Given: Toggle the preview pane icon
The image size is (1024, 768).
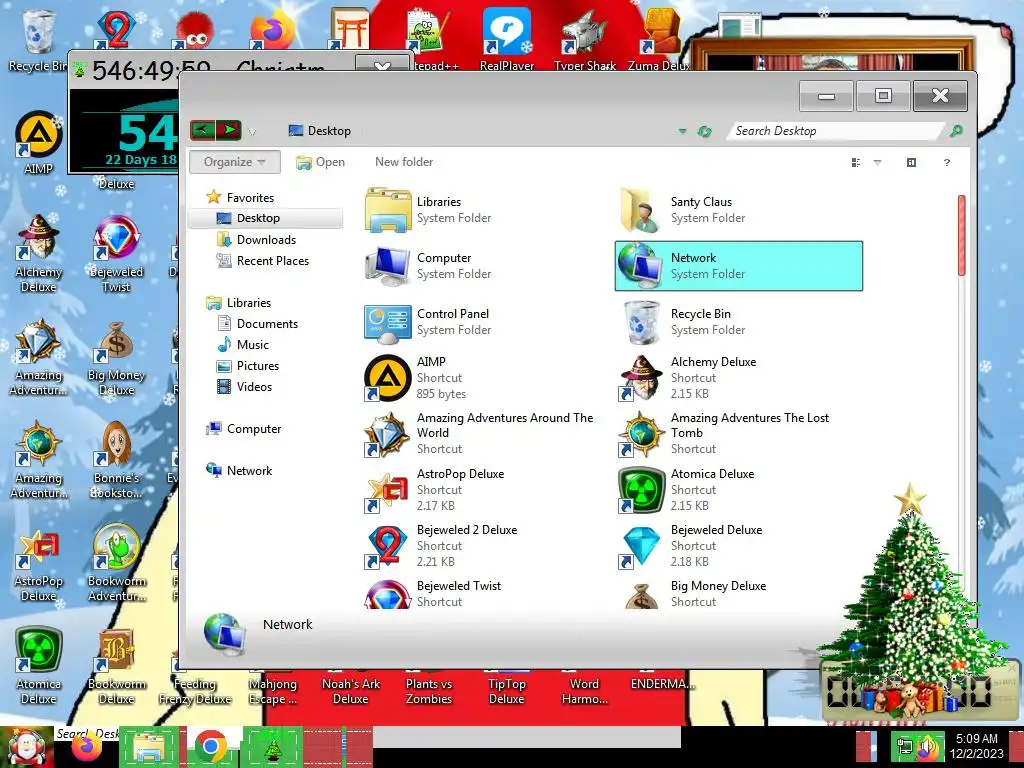Looking at the screenshot, I should [x=911, y=163].
